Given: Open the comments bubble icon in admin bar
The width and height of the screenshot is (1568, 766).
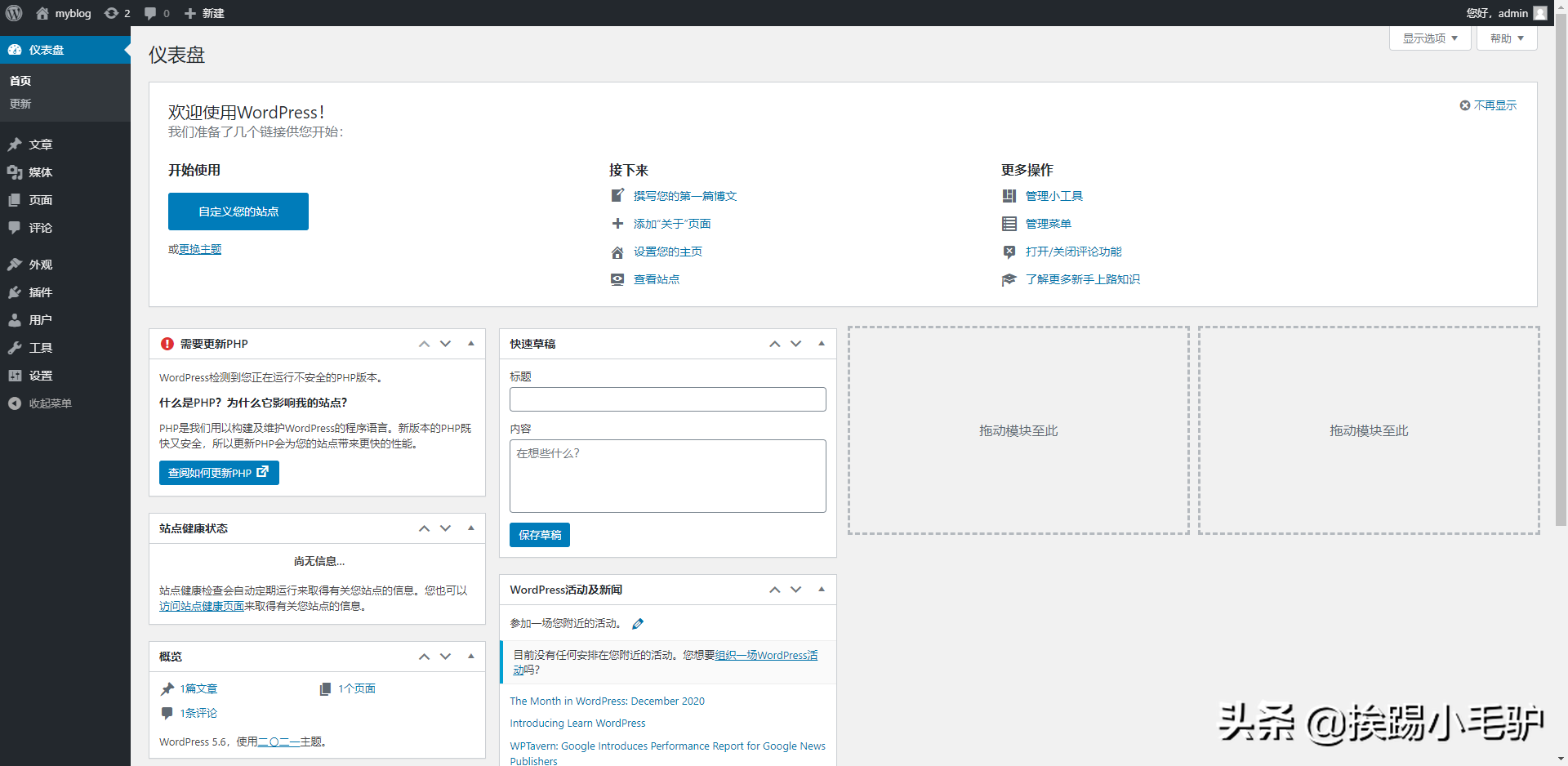Looking at the screenshot, I should [x=150, y=13].
